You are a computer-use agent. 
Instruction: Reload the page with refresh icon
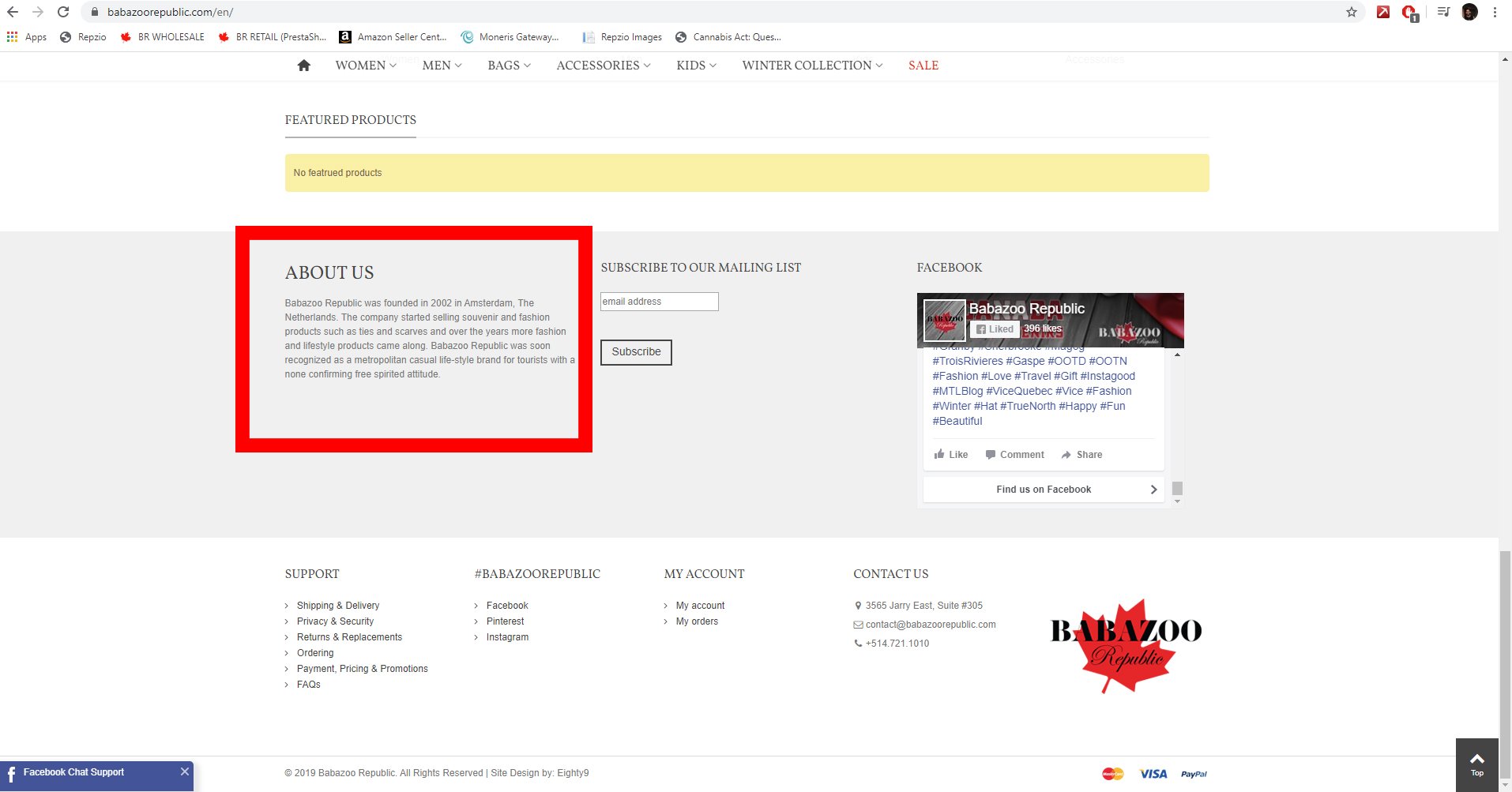pyautogui.click(x=63, y=12)
